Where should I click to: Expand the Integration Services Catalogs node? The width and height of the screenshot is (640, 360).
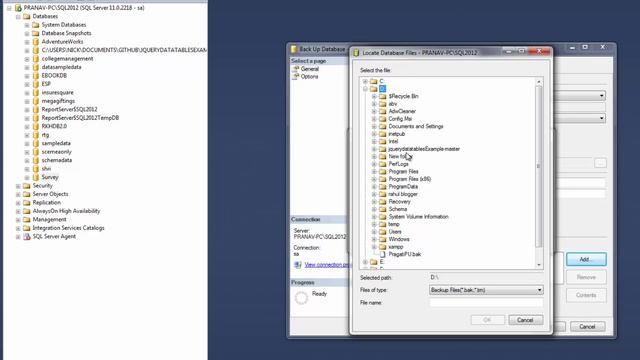coord(18,228)
